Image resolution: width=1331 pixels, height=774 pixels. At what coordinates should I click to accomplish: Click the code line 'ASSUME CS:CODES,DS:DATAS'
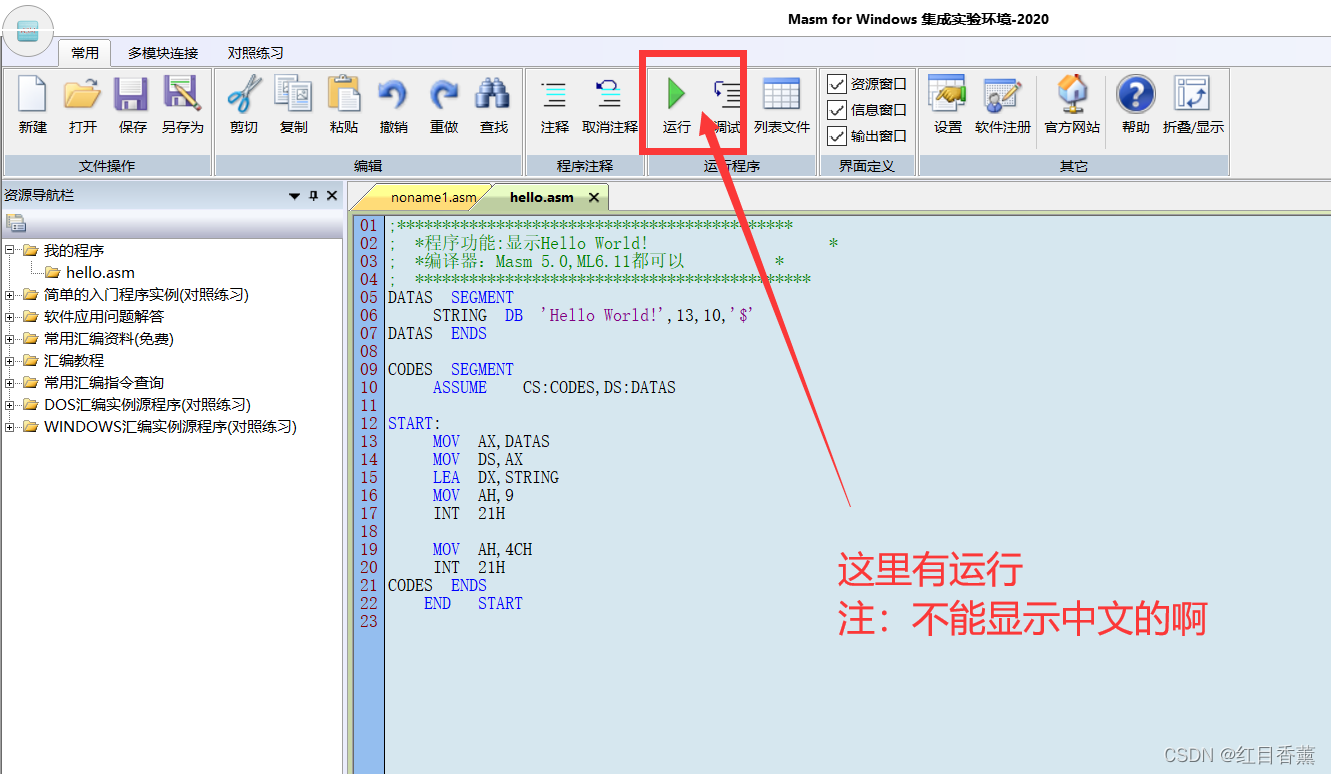(x=554, y=387)
